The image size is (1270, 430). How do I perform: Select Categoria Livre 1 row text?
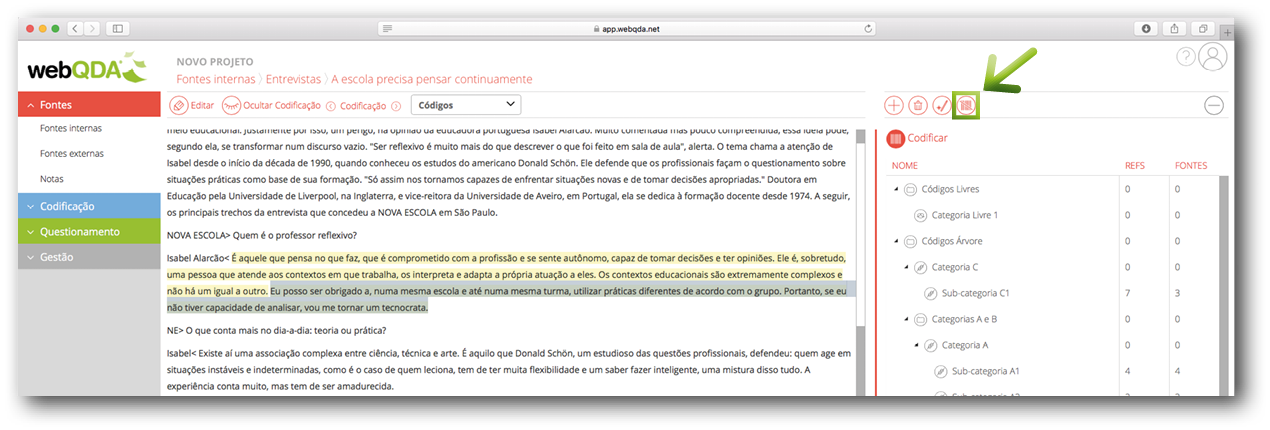[x=965, y=215]
